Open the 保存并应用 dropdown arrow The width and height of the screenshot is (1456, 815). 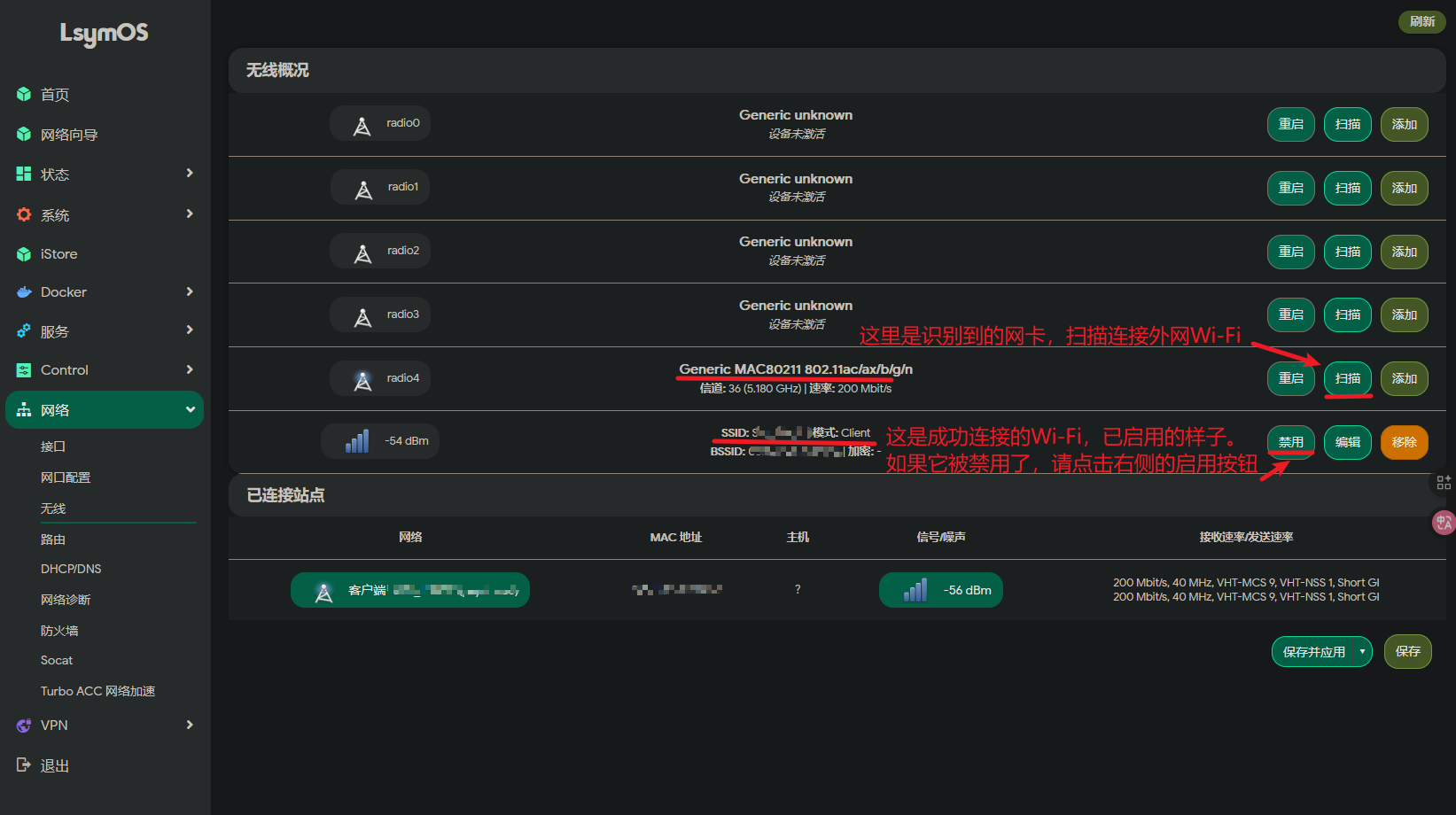tap(1362, 652)
